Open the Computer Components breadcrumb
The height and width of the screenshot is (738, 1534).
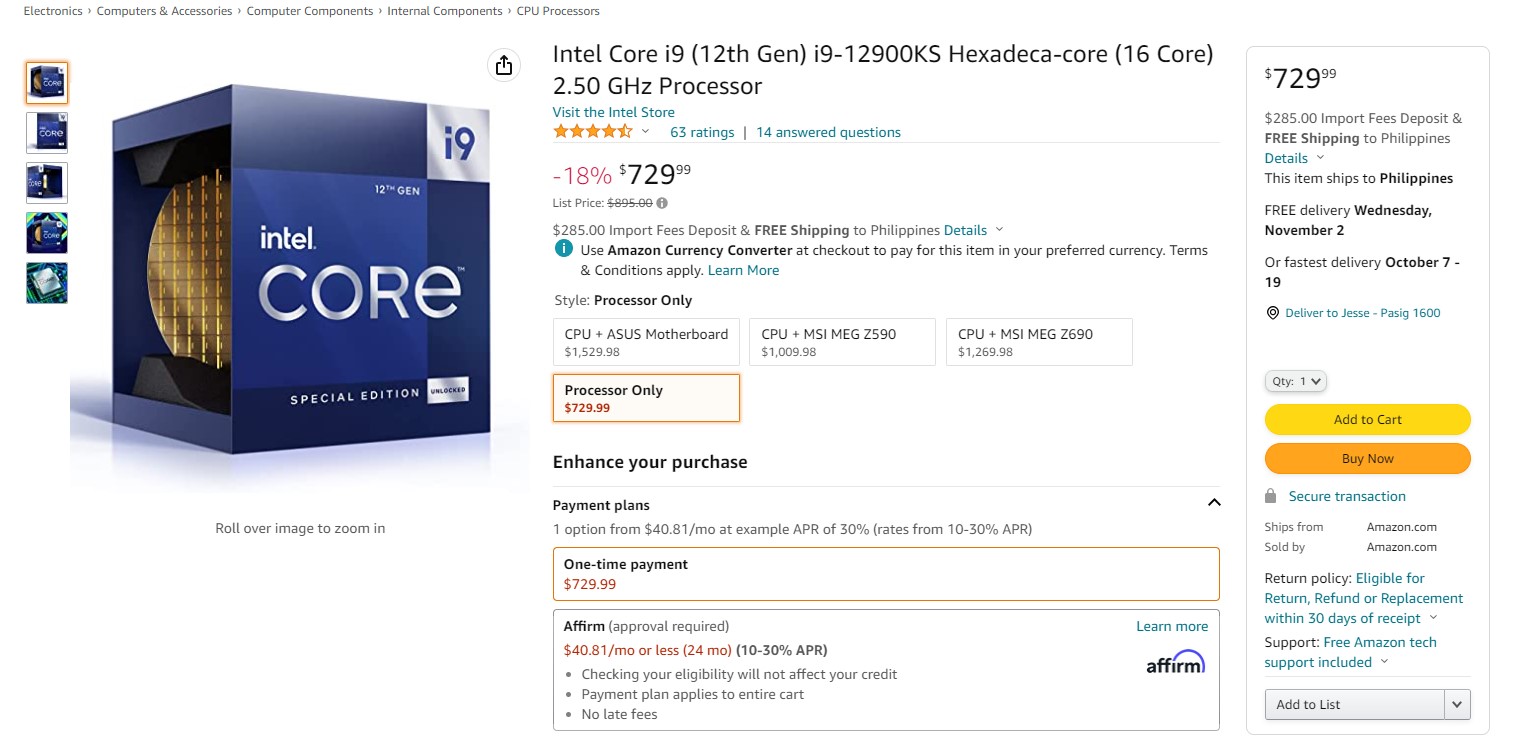(x=310, y=11)
